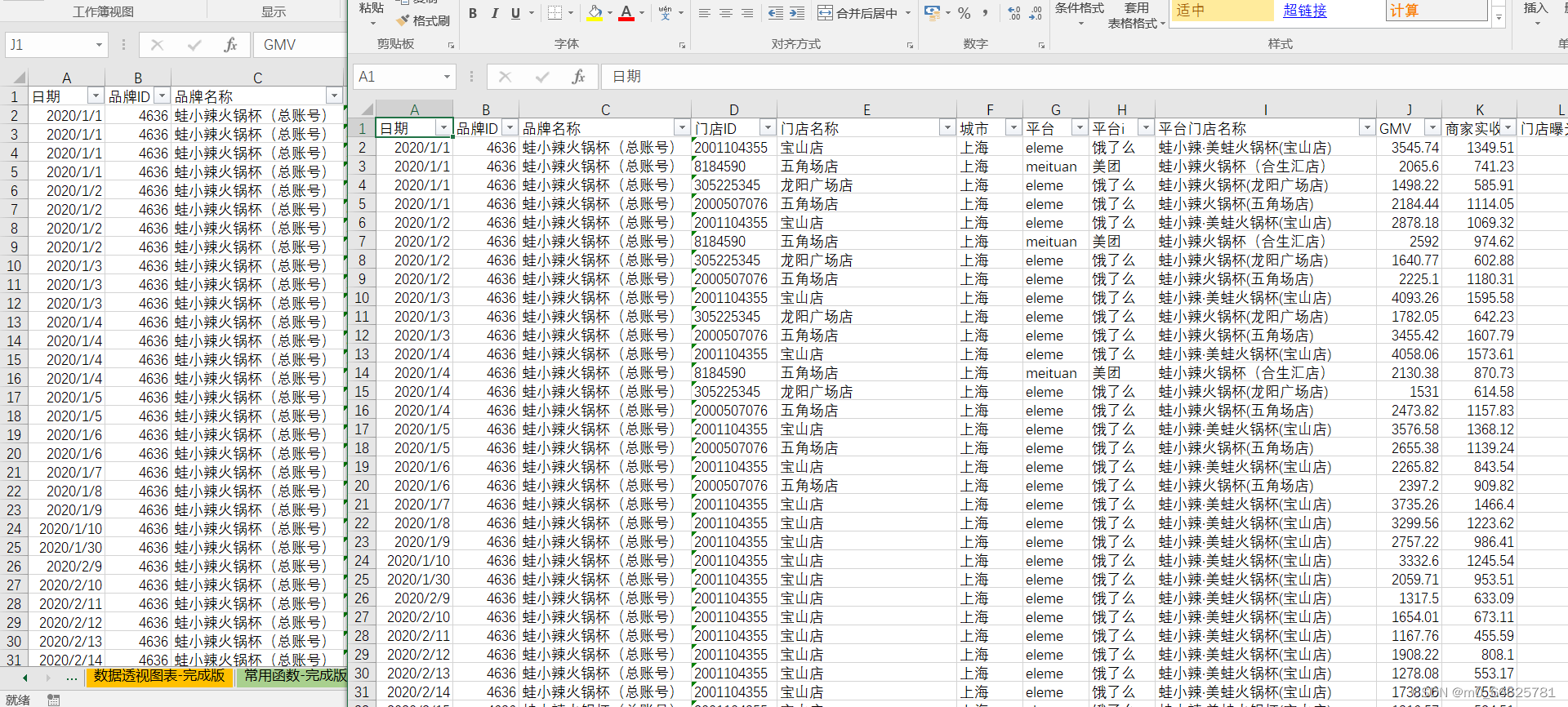Select row 10 header in front window
1568x707 pixels.
tap(362, 298)
